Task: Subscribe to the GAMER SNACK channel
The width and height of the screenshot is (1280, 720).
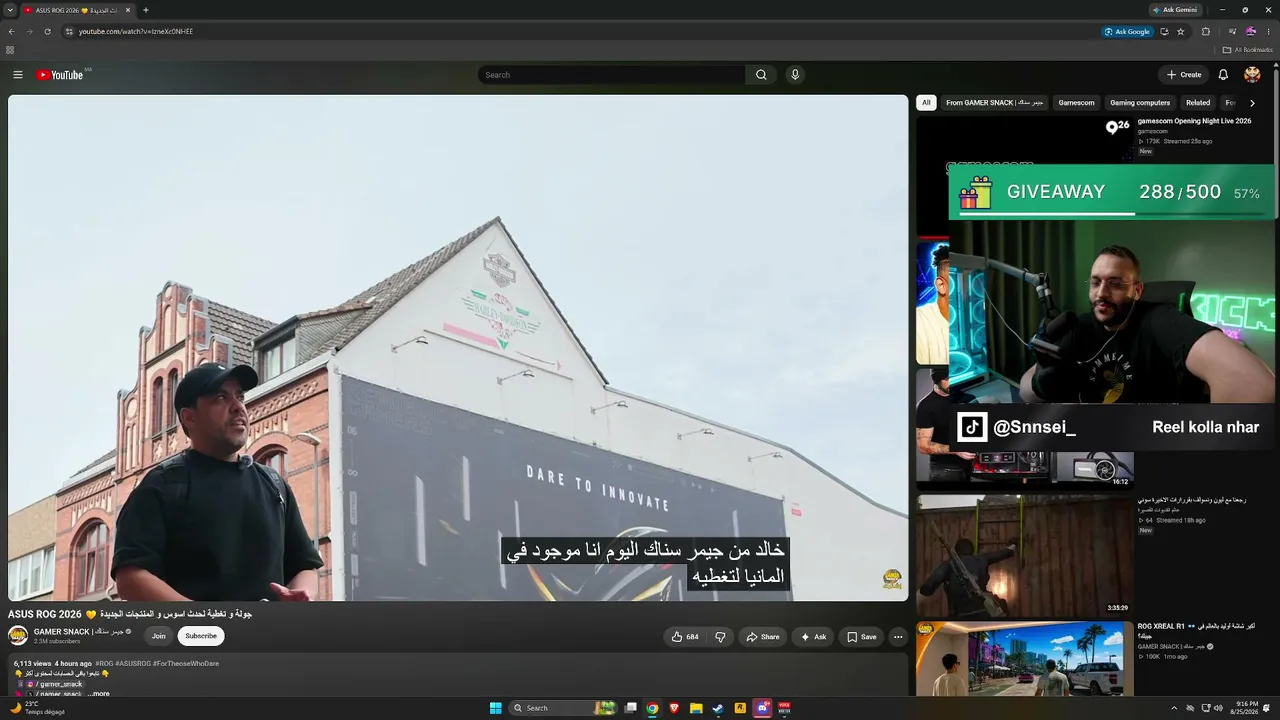Action: pyautogui.click(x=201, y=636)
